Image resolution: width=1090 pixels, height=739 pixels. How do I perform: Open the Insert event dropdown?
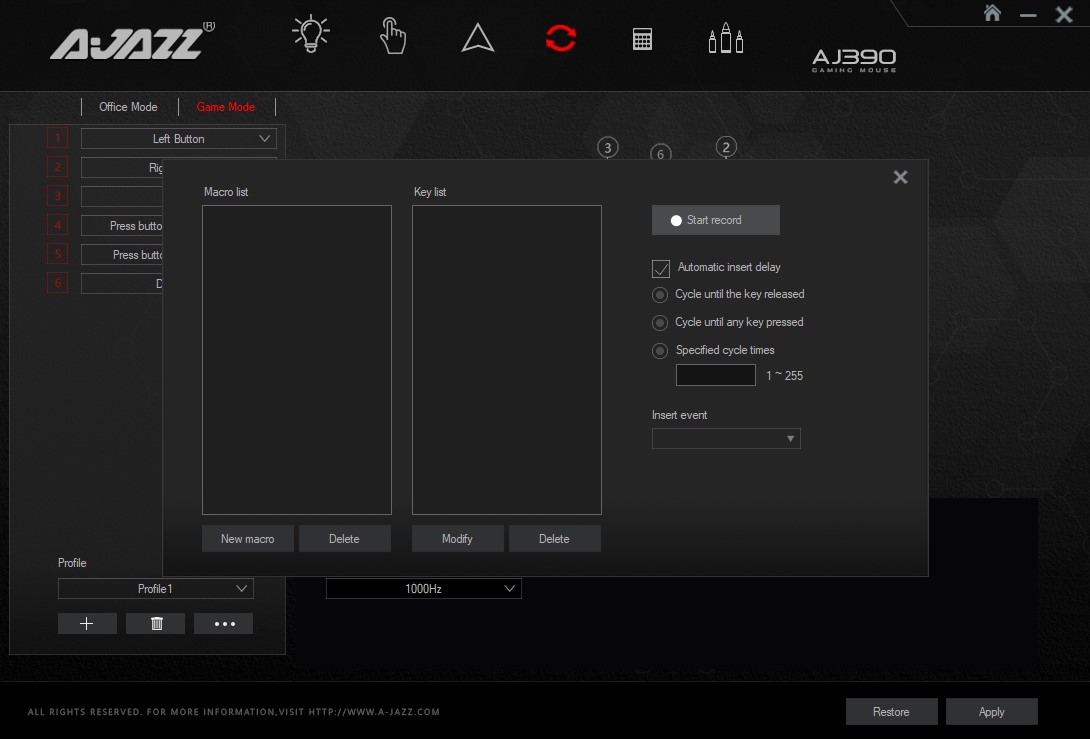click(726, 438)
